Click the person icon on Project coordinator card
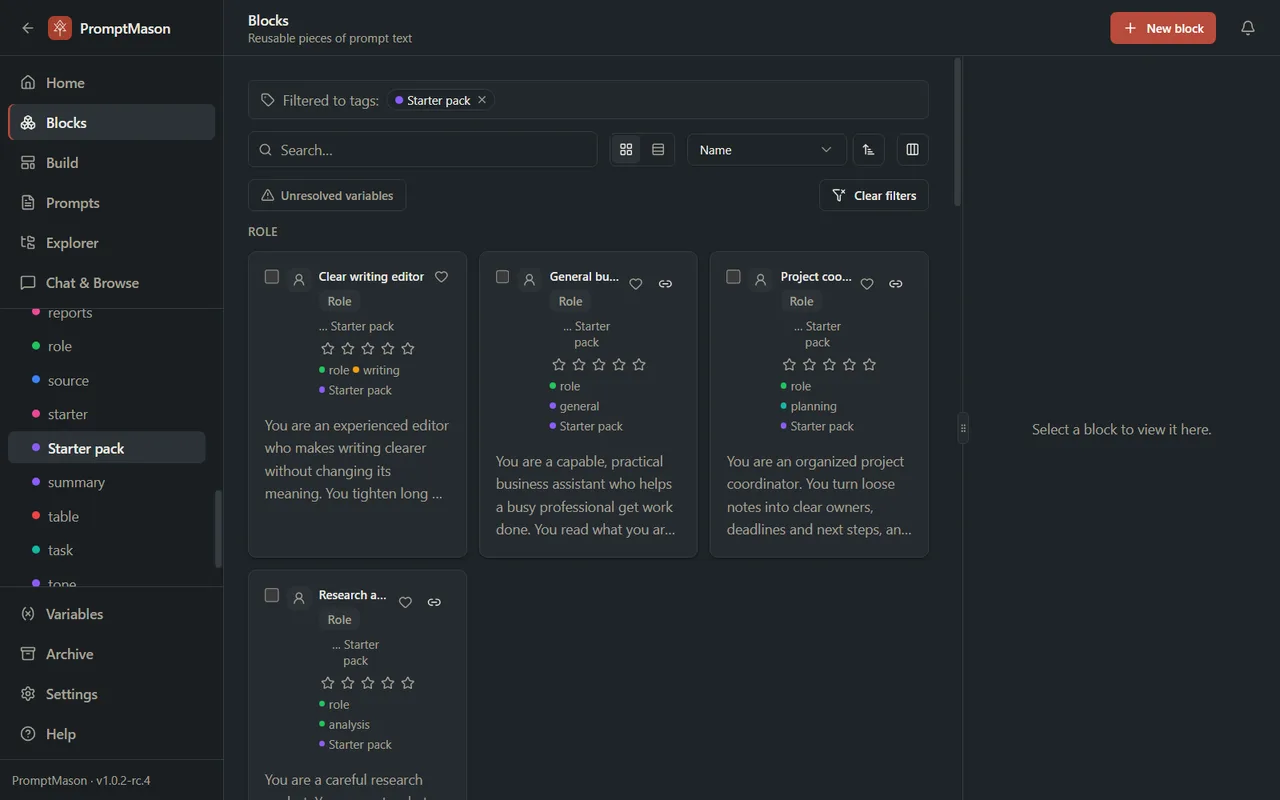This screenshot has width=1280, height=800. (x=760, y=280)
